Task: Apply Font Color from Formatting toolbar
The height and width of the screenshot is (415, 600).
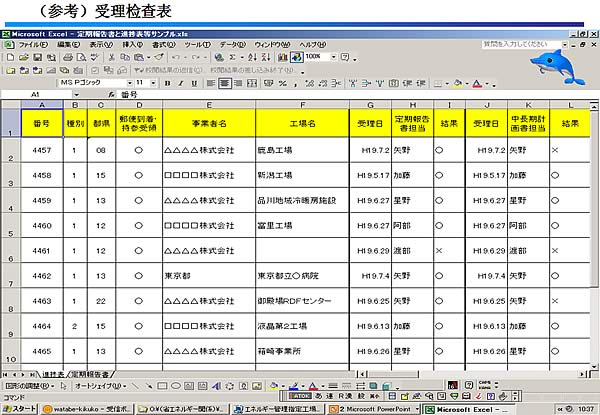Action: (x=477, y=83)
